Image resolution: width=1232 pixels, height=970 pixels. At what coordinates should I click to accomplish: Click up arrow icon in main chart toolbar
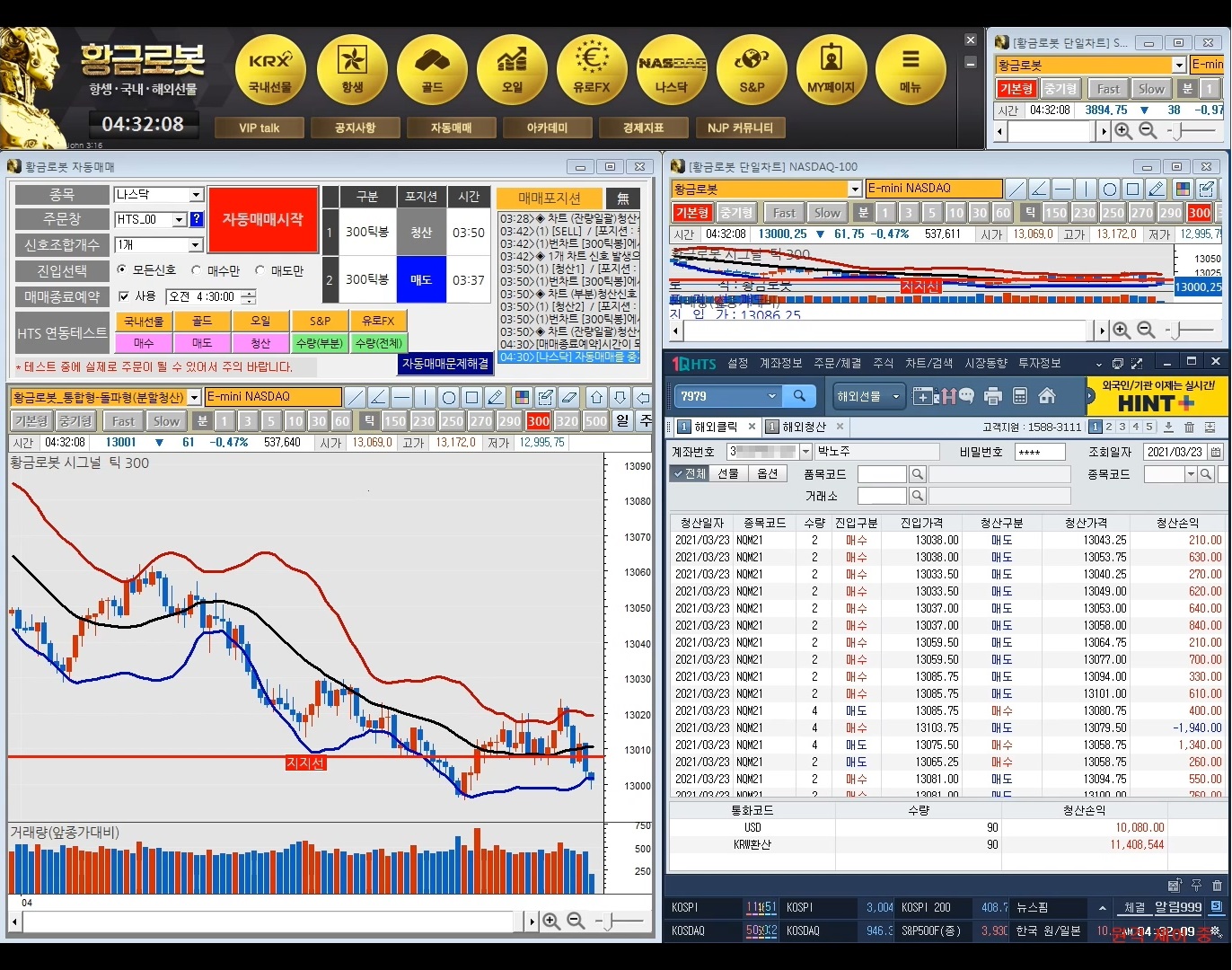[597, 397]
